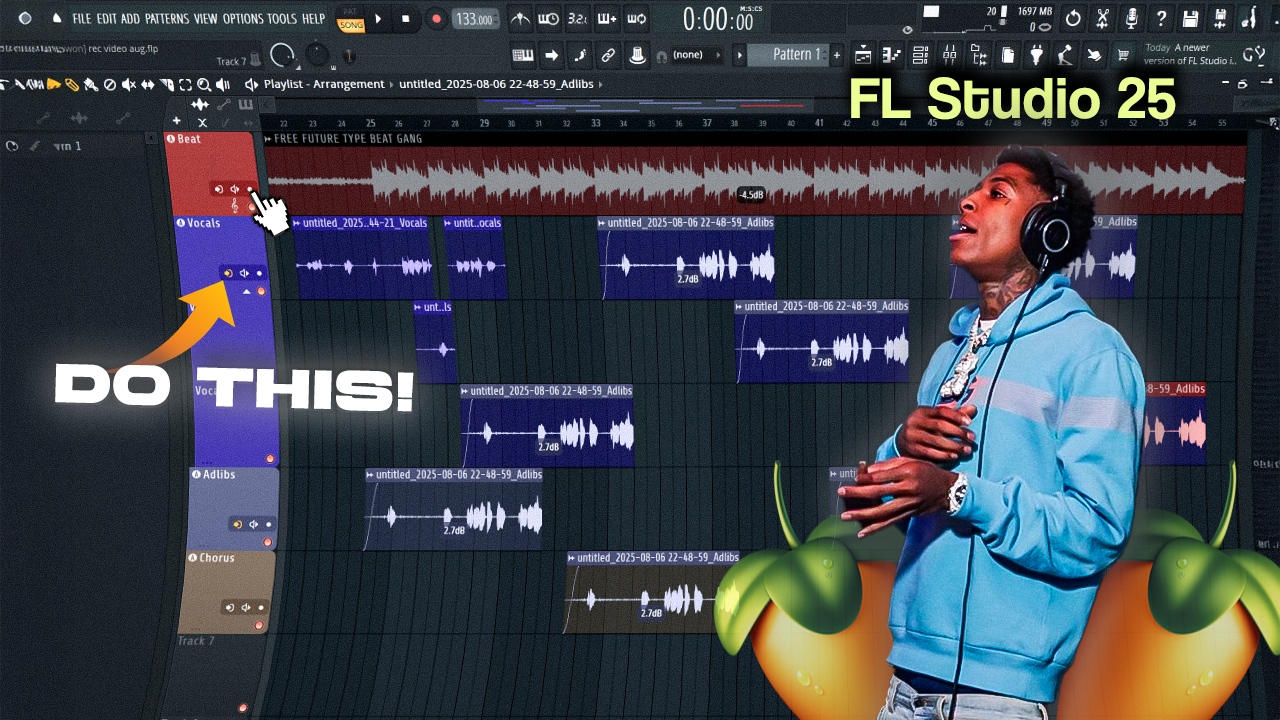
Task: Select the FREE FUTURE TYPE BEAT GANG clip
Action: click(700, 180)
